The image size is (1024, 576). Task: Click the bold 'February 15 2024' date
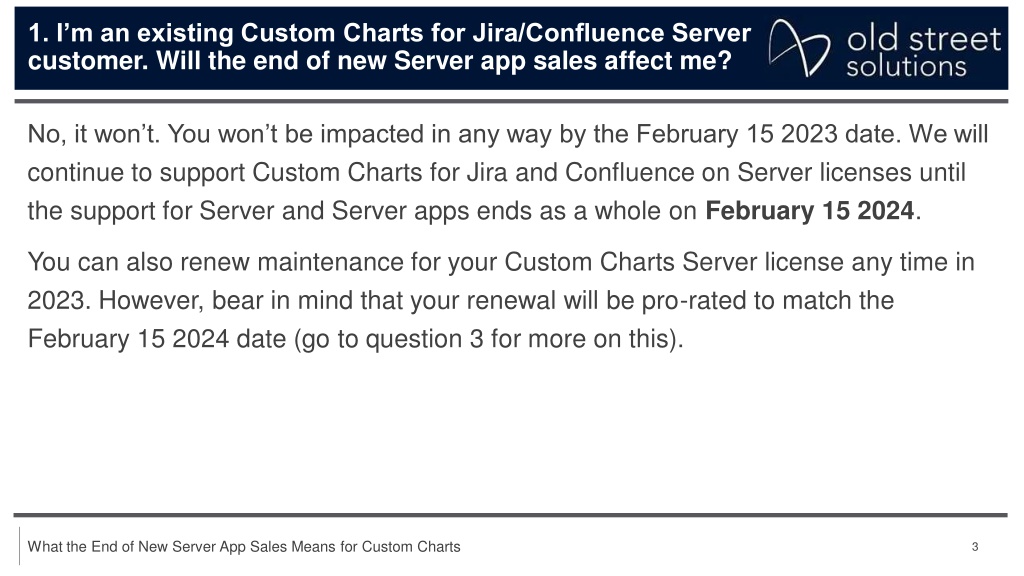[x=809, y=211]
